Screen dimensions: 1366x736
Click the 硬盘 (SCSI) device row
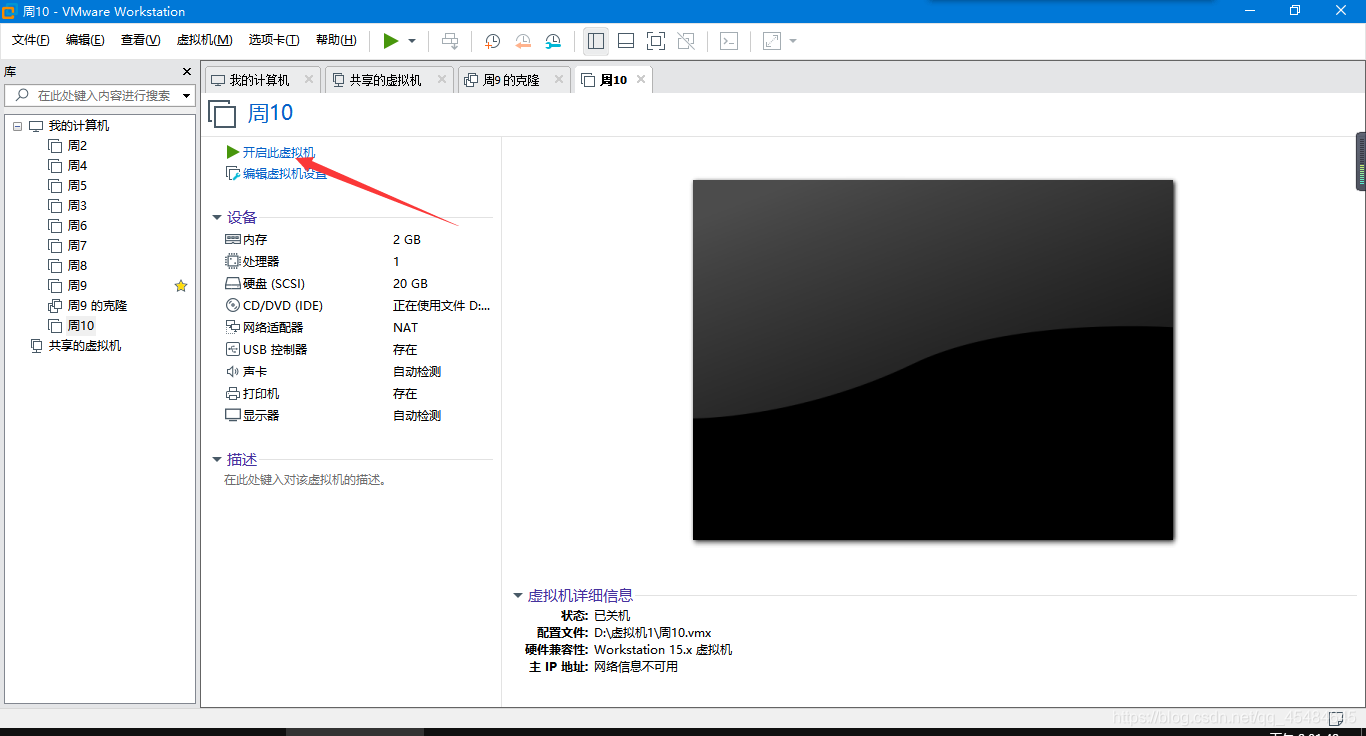click(359, 284)
